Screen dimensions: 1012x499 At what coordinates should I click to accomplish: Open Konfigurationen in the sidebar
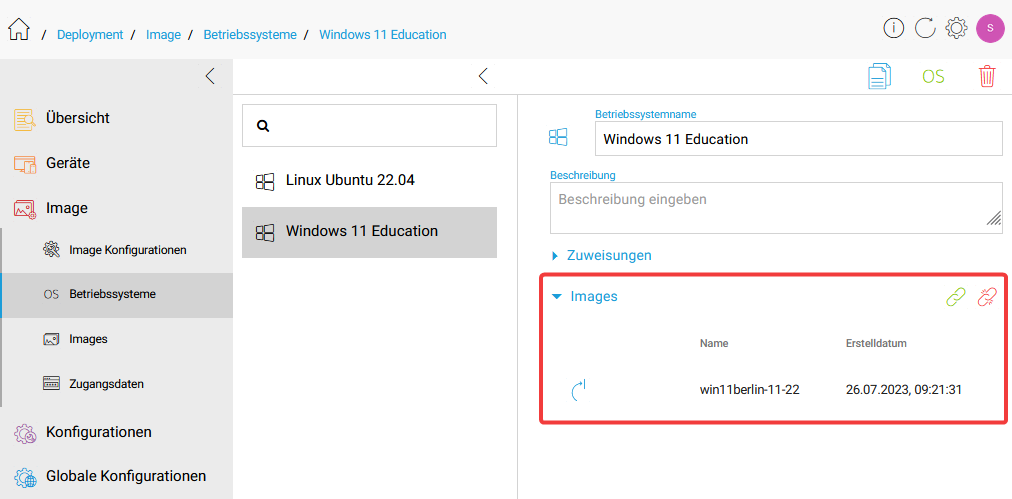(99, 431)
